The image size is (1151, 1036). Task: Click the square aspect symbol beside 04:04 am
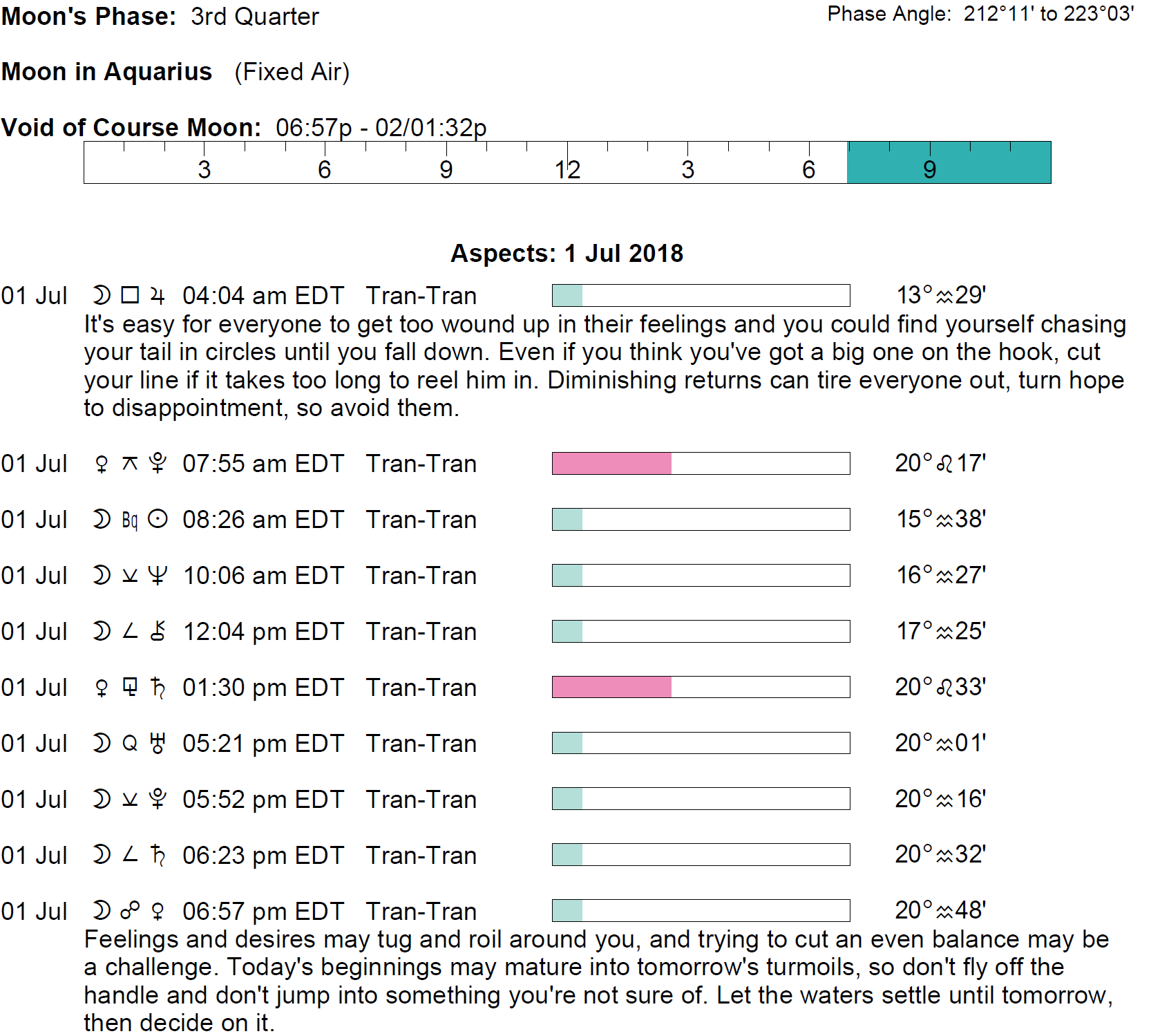[130, 296]
